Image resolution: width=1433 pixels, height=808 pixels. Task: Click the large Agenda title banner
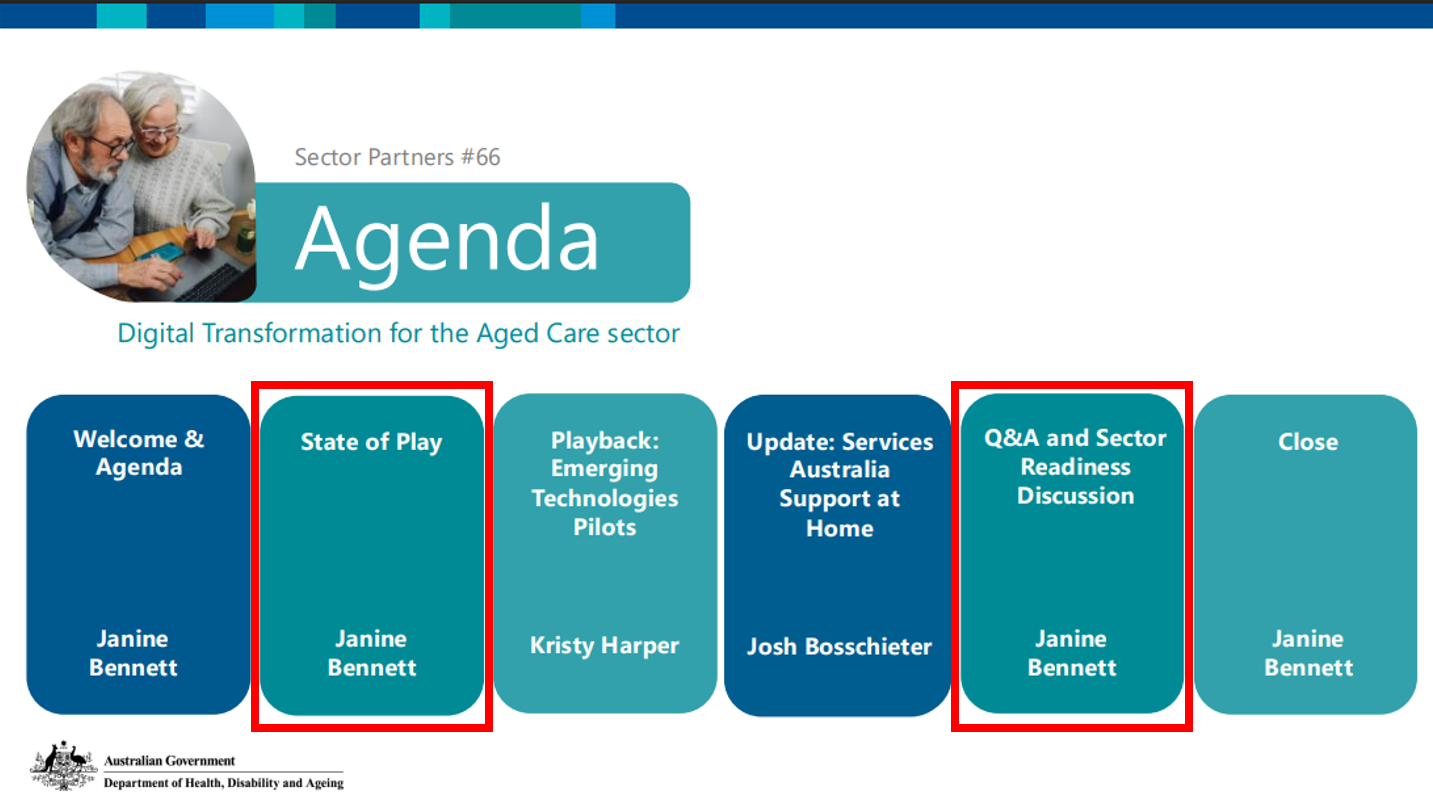[470, 242]
